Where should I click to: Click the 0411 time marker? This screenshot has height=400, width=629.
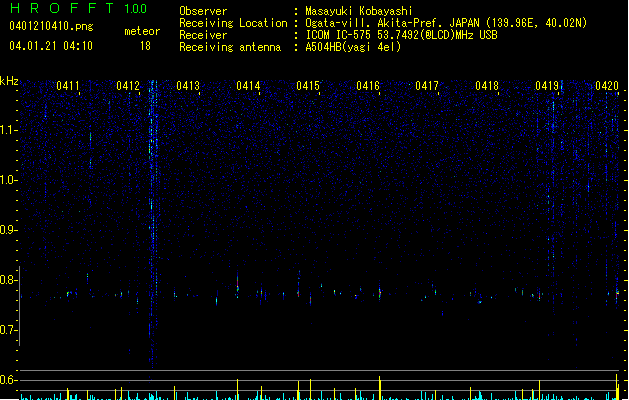pos(68,86)
